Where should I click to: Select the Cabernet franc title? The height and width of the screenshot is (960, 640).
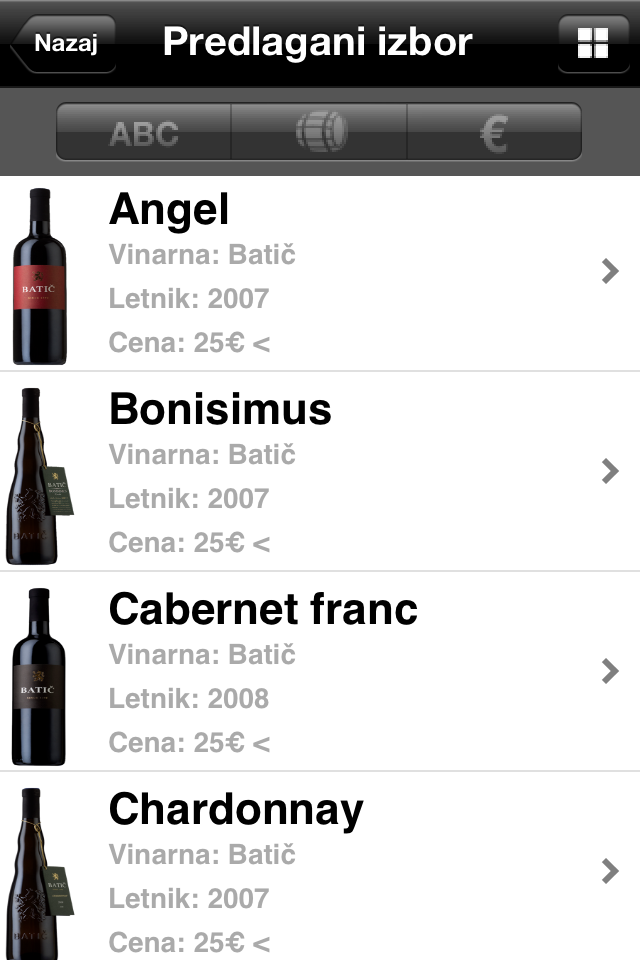click(x=263, y=610)
